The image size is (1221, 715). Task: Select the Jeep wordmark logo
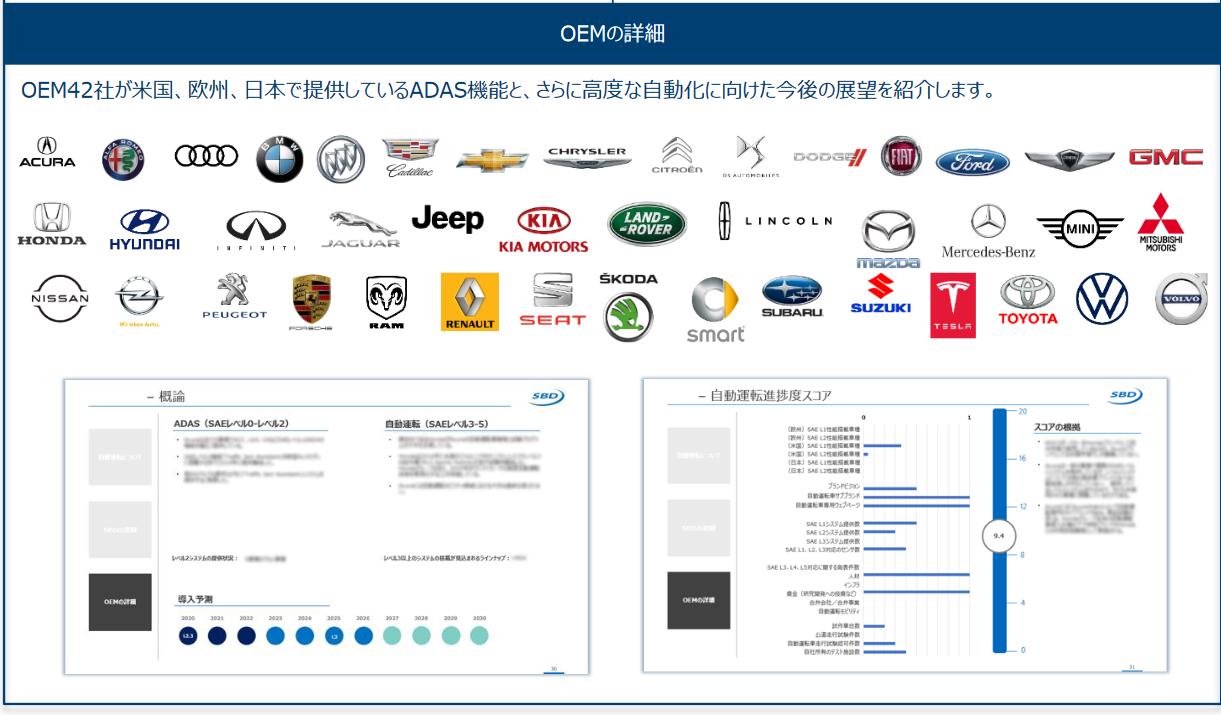[x=447, y=219]
